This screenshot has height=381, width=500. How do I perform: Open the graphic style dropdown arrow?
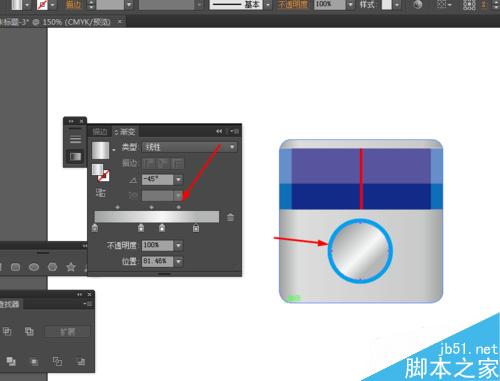(396, 5)
